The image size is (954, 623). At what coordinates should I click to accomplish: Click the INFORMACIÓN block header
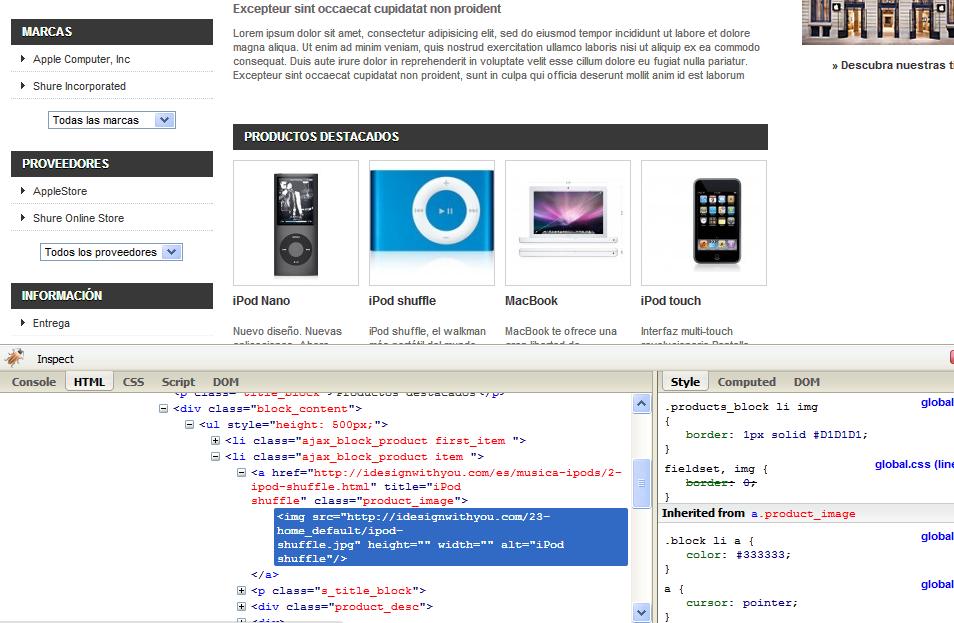click(x=112, y=296)
